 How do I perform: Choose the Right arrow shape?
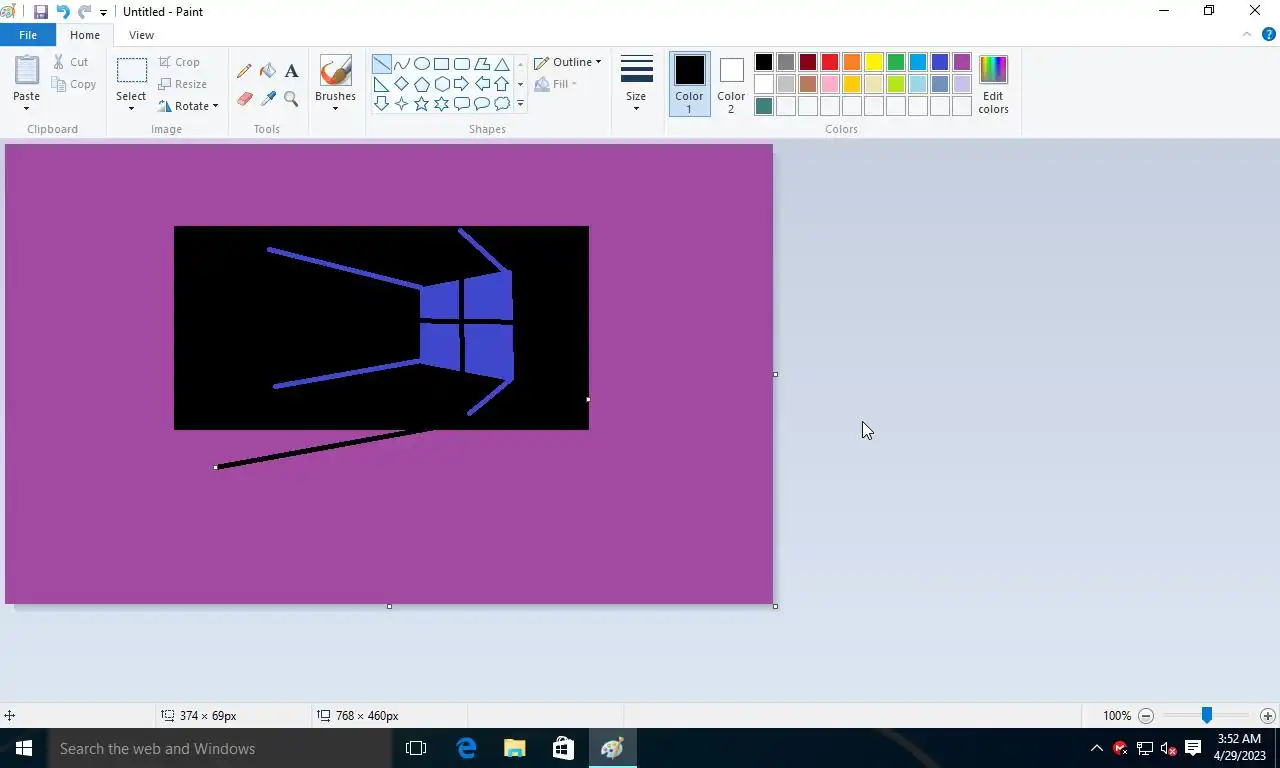point(462,84)
